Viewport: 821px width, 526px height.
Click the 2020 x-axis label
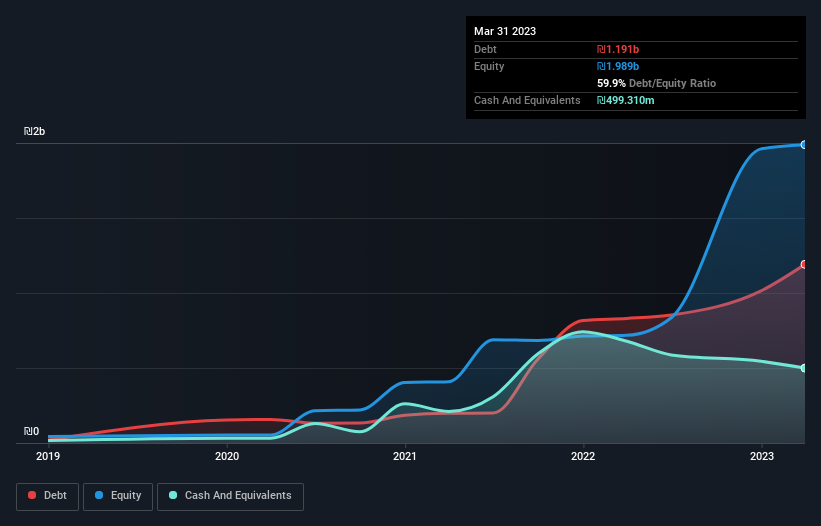(x=227, y=456)
